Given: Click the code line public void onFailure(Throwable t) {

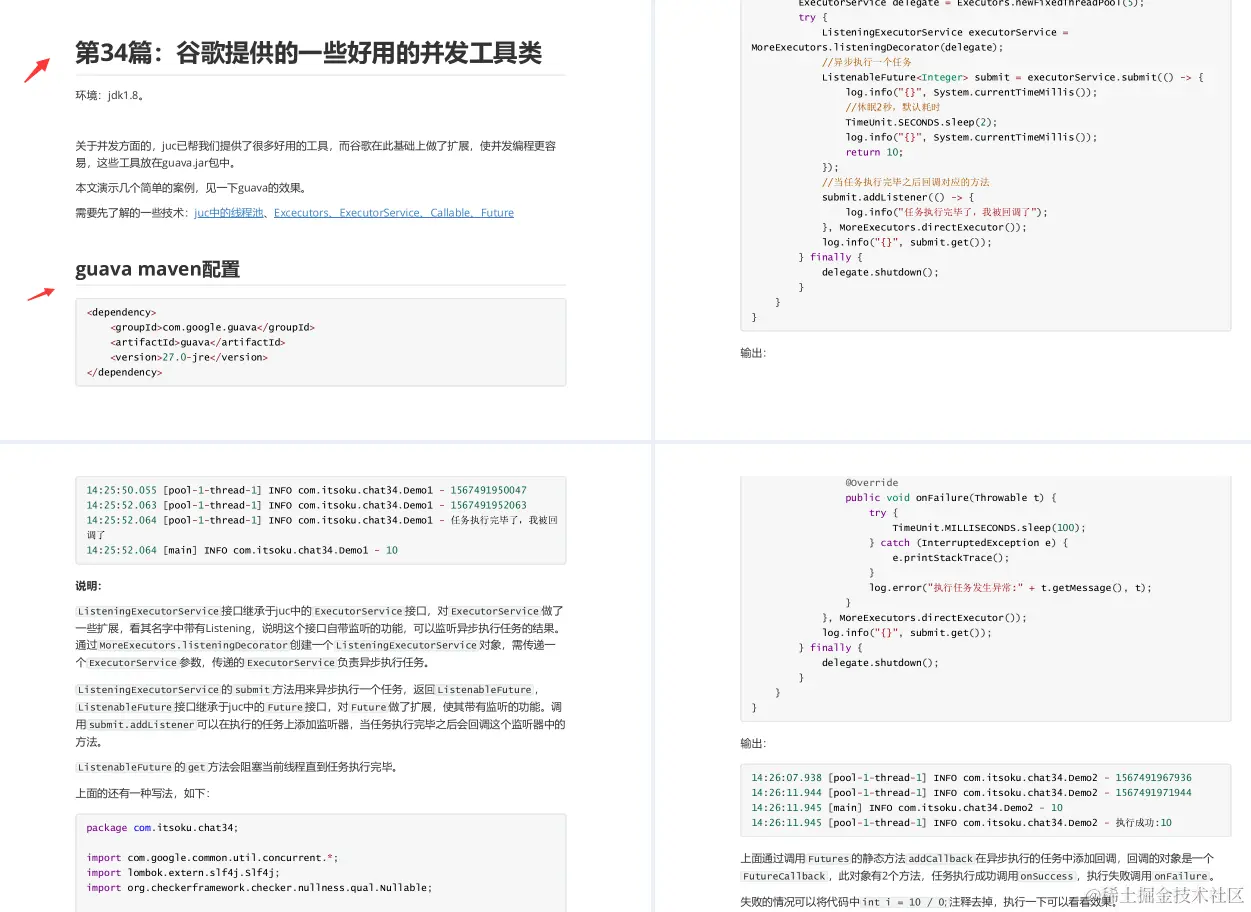Looking at the screenshot, I should [x=951, y=498].
